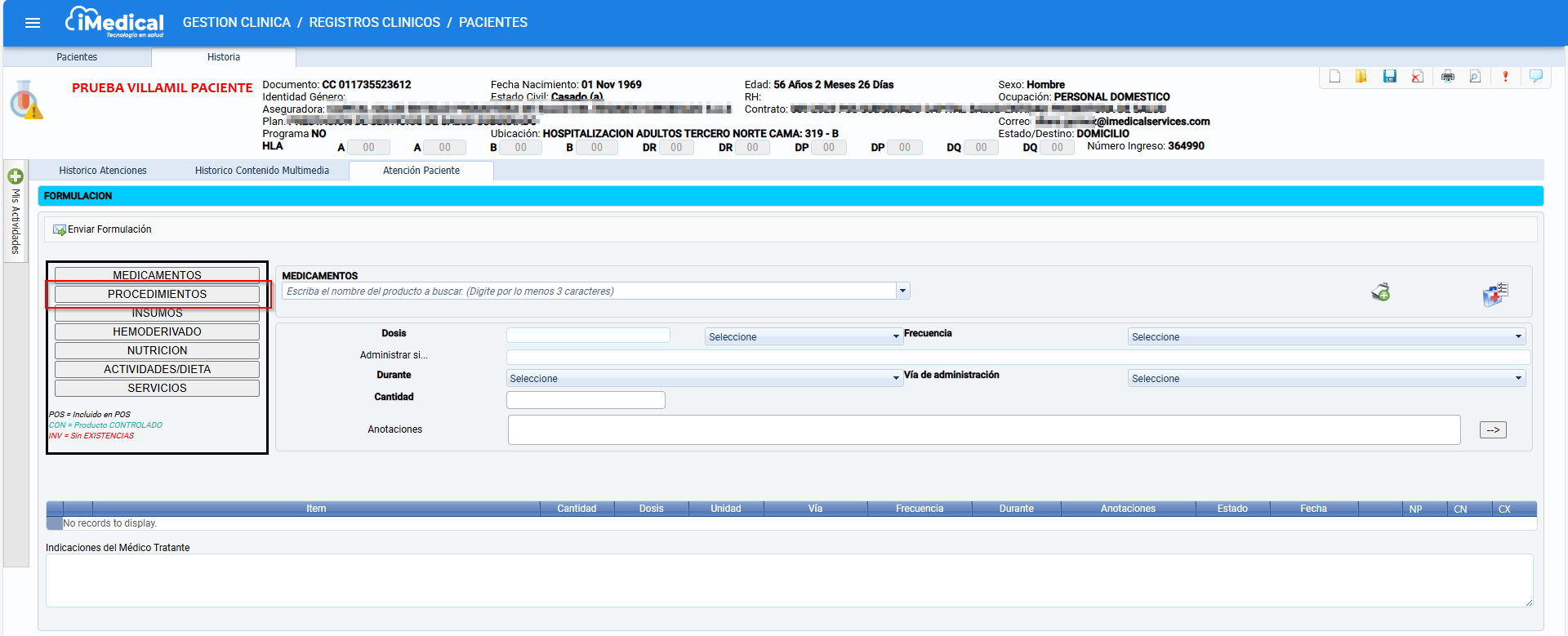Image resolution: width=1568 pixels, height=636 pixels.
Task: Click the green plus Mis Actividades icon
Action: (16, 176)
